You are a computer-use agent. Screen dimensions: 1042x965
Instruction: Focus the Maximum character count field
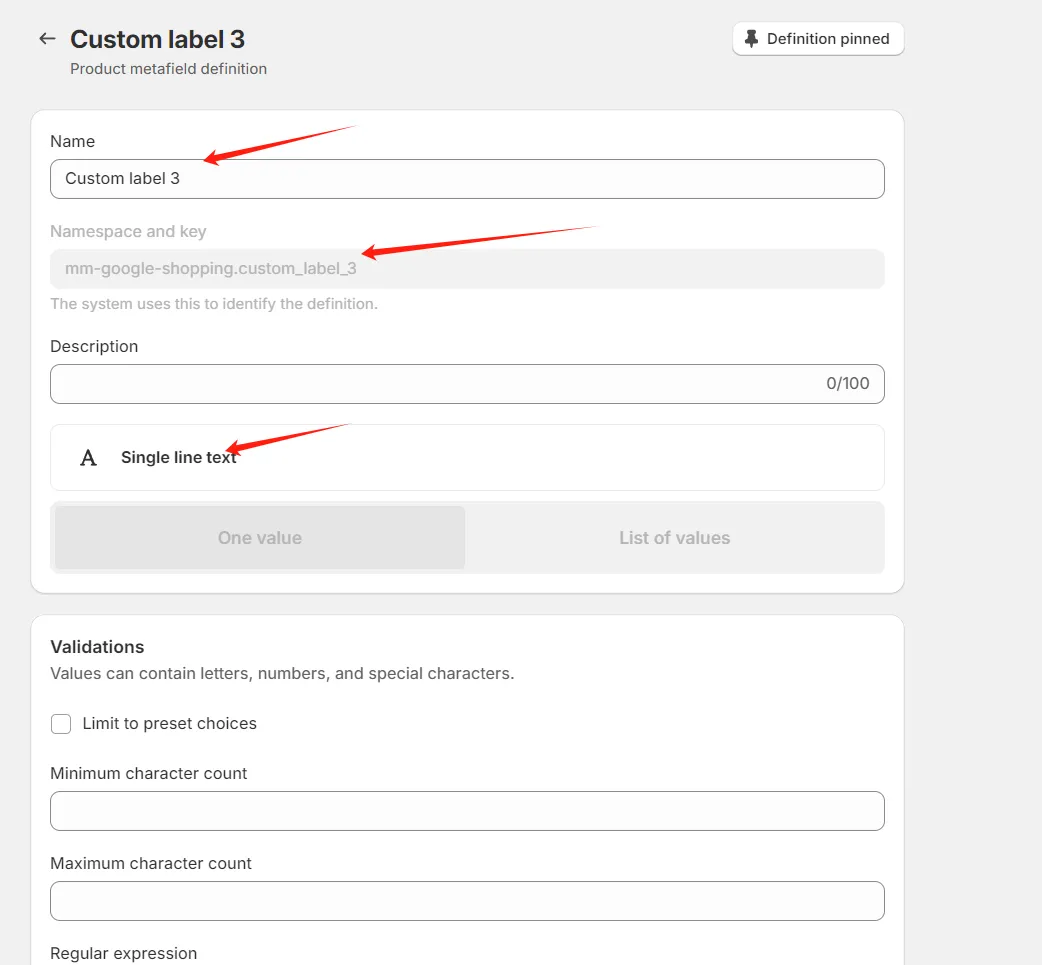pyautogui.click(x=467, y=901)
